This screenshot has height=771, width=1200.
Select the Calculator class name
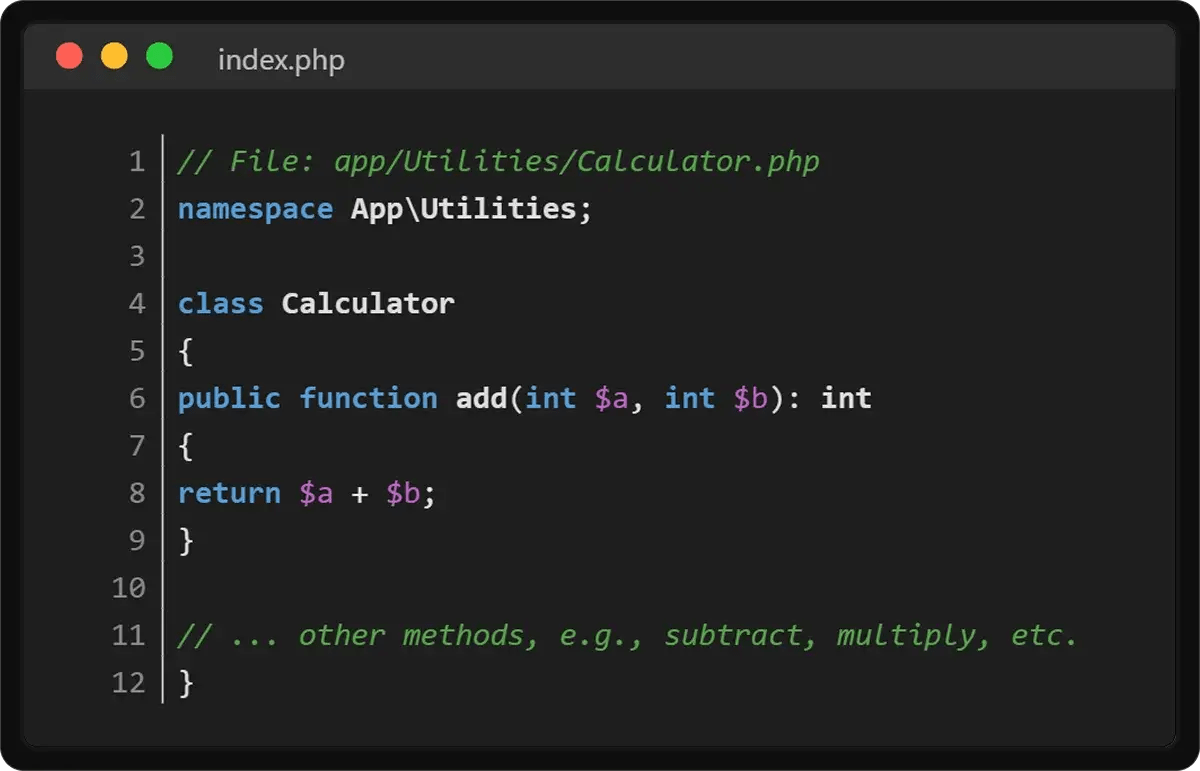coord(367,303)
